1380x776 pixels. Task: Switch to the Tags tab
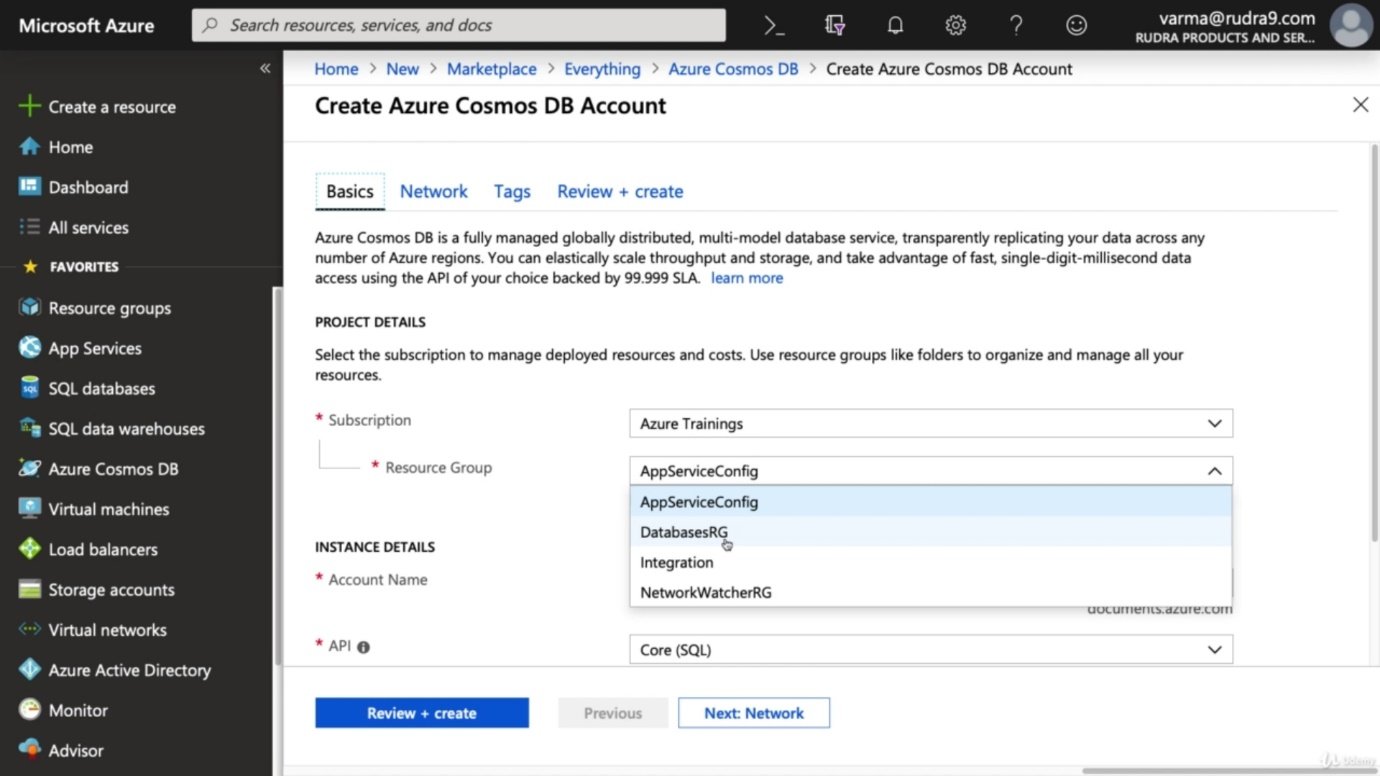pos(512,191)
